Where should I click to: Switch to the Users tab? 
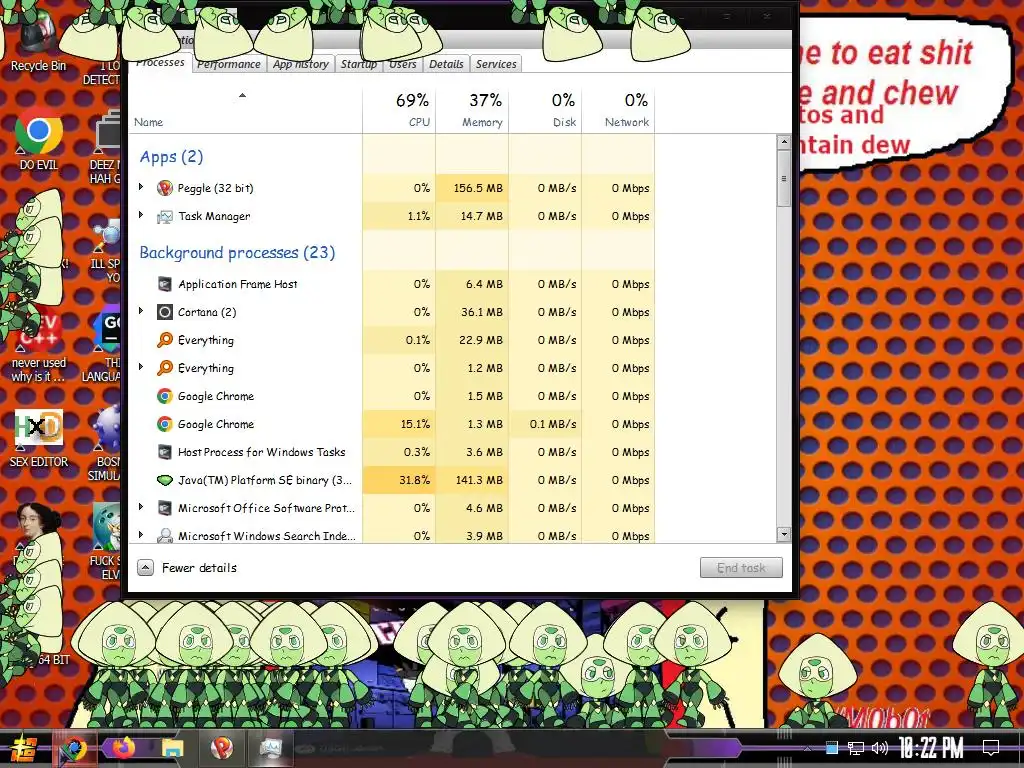(402, 64)
